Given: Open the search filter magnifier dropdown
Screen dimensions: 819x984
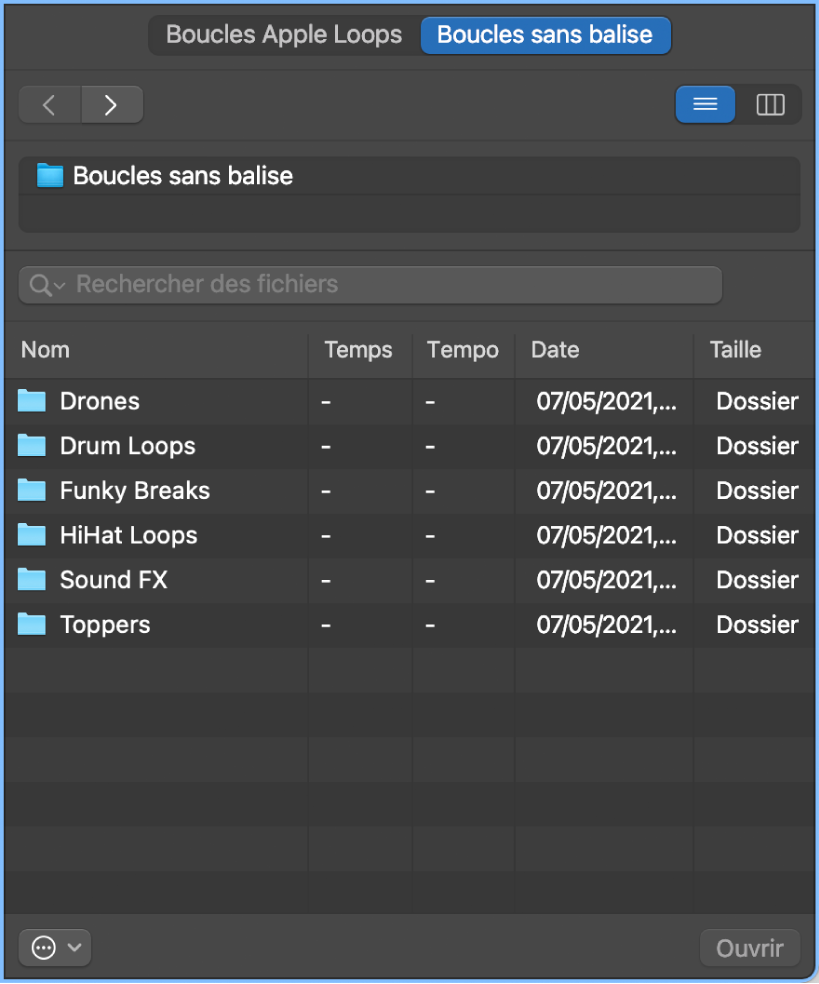Looking at the screenshot, I should [x=46, y=285].
